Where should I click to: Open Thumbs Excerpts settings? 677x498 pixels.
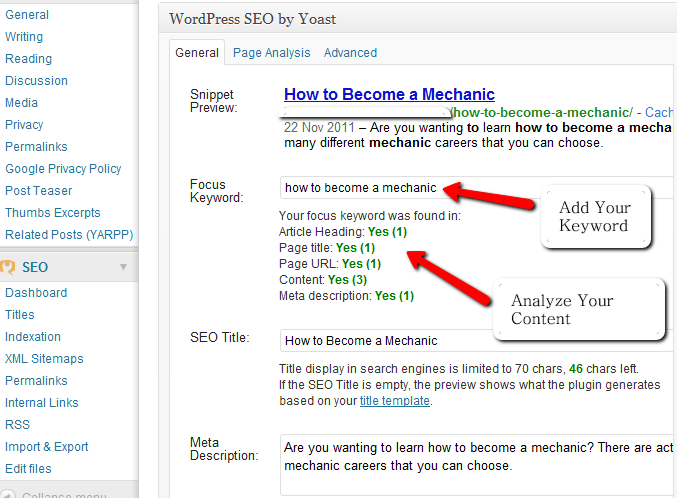click(53, 213)
